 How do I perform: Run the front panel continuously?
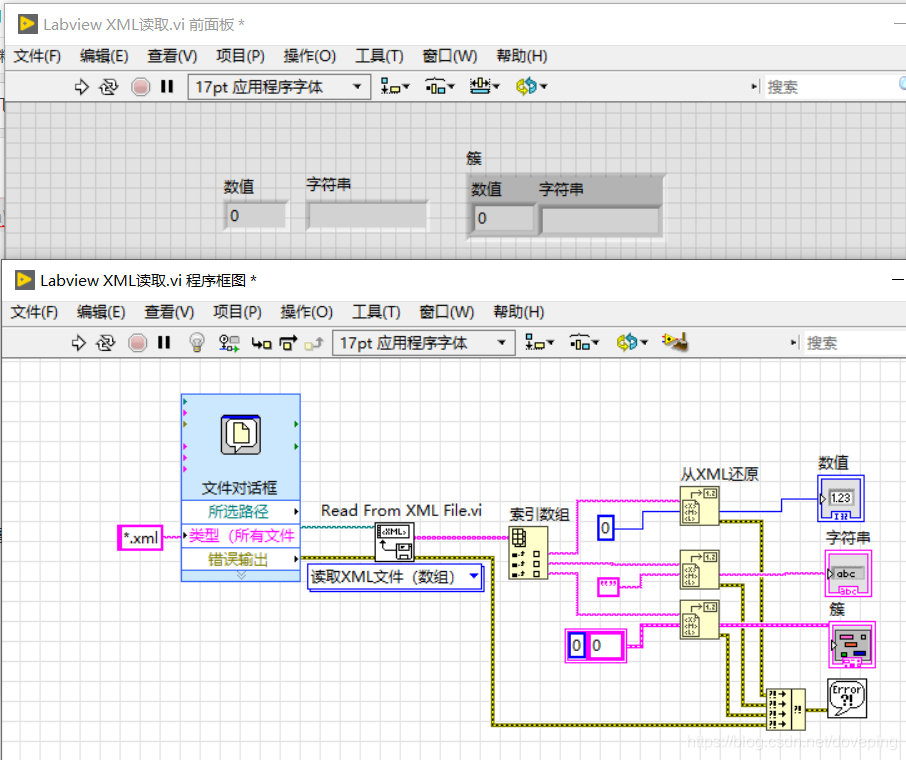(107, 86)
